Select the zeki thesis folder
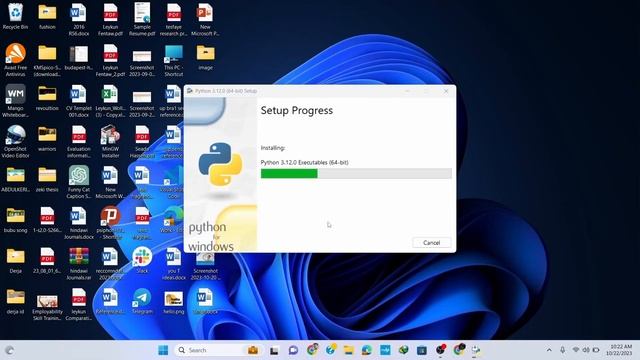Image resolution: width=640 pixels, height=360 pixels. point(47,179)
